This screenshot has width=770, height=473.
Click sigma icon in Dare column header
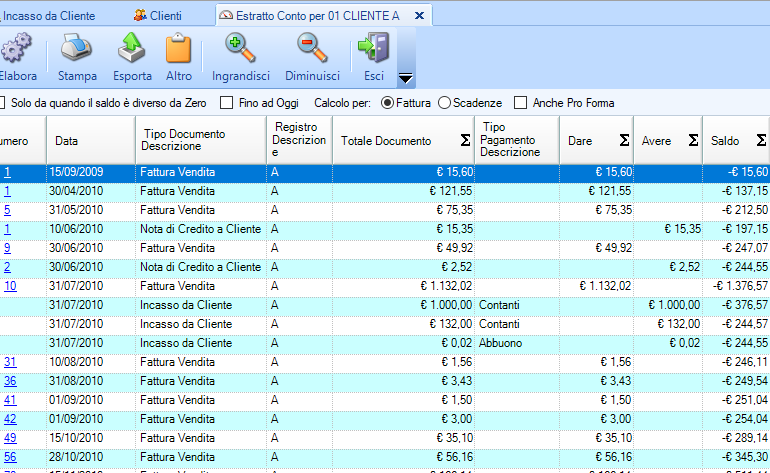(x=624, y=141)
